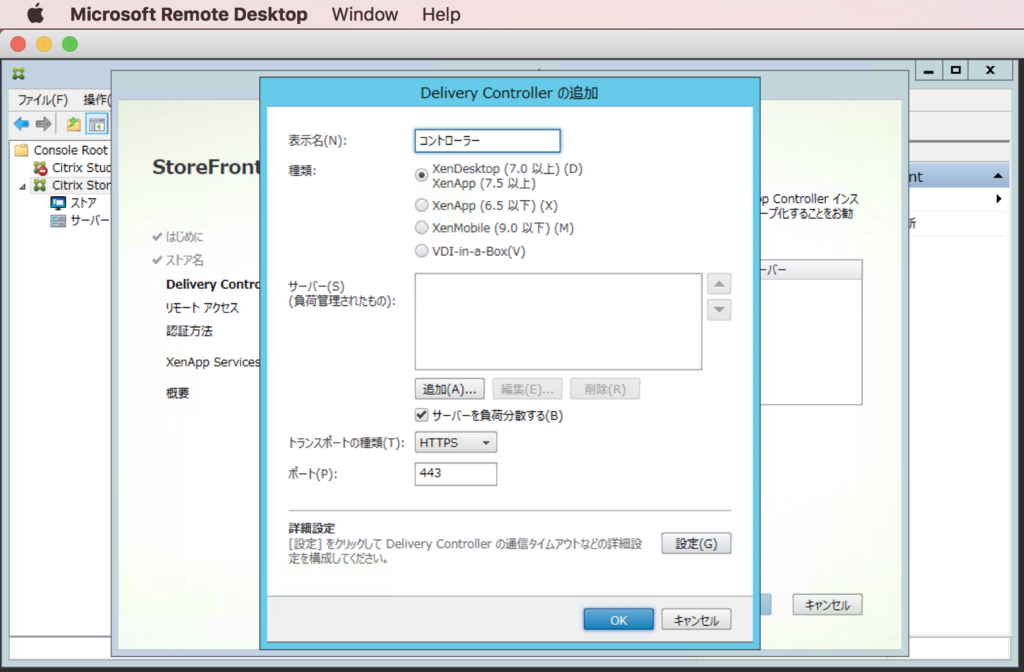Toggle サーバーを負荷分散する checkbox
Screen dimensions: 1024x672
pyautogui.click(x=421, y=415)
